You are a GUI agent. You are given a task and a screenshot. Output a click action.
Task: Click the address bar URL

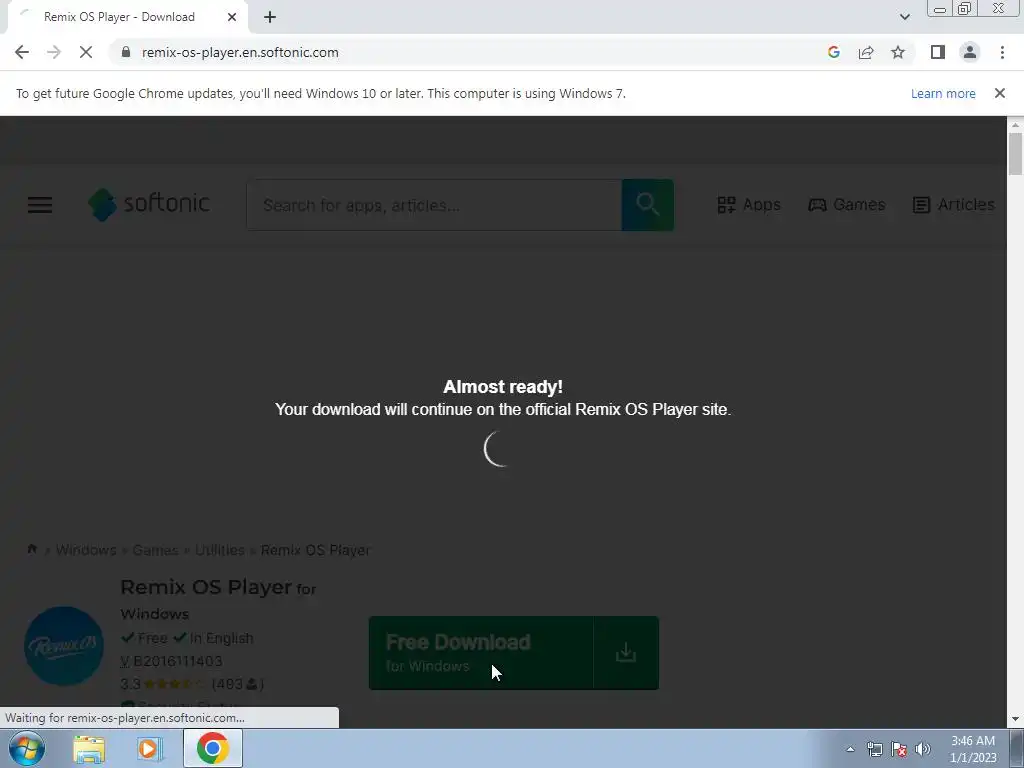(240, 52)
